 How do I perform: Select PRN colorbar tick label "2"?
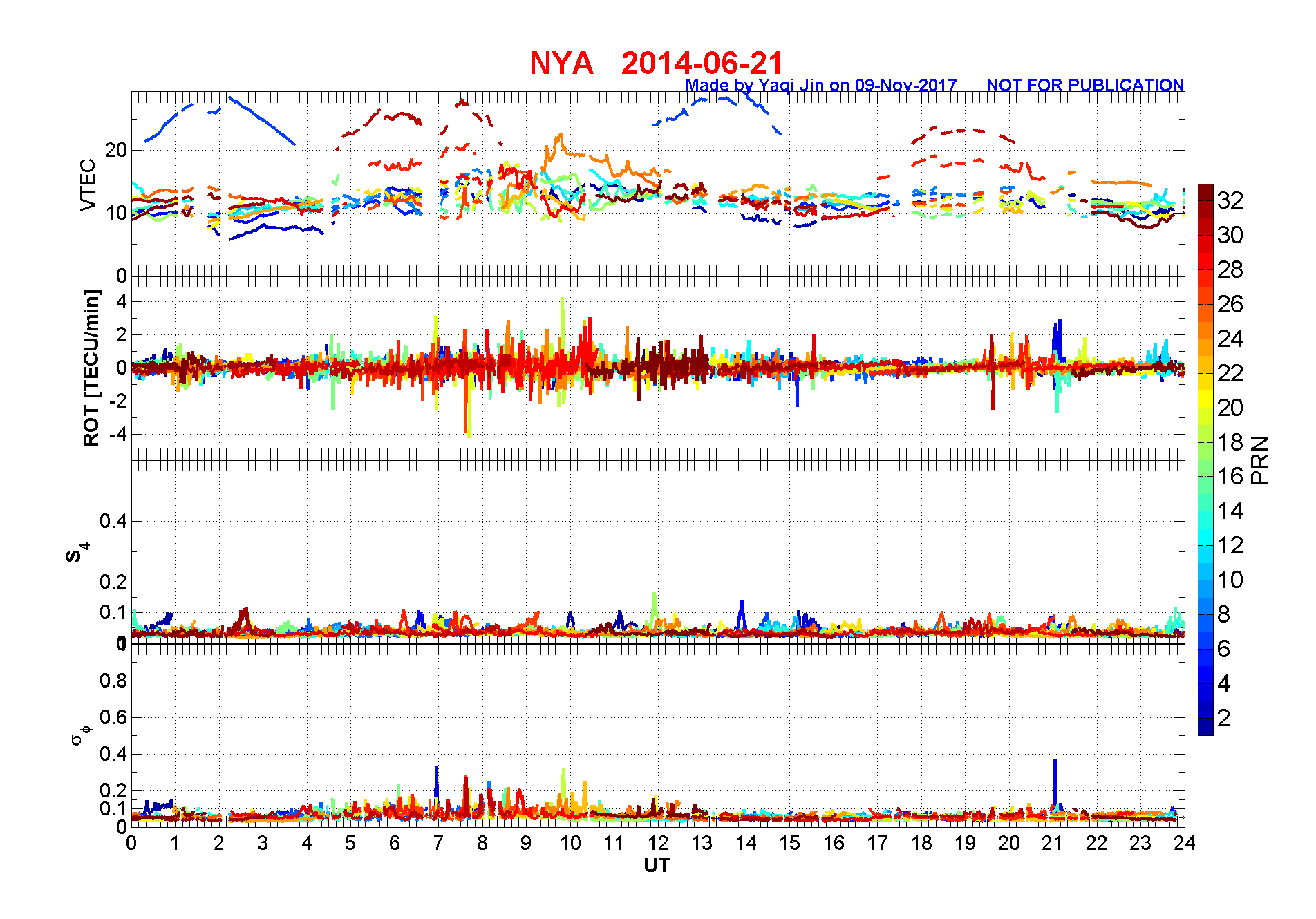coord(1223,718)
